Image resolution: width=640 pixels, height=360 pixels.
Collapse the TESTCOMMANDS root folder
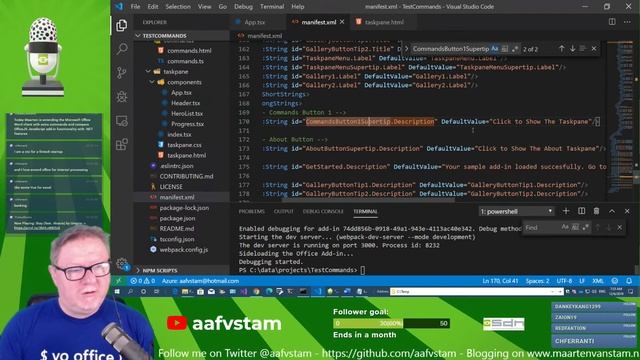pos(138,36)
